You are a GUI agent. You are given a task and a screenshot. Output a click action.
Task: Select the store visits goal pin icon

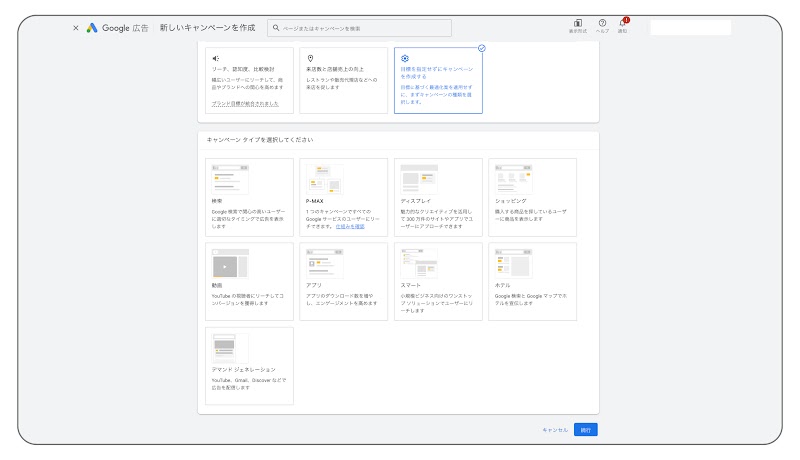point(310,59)
